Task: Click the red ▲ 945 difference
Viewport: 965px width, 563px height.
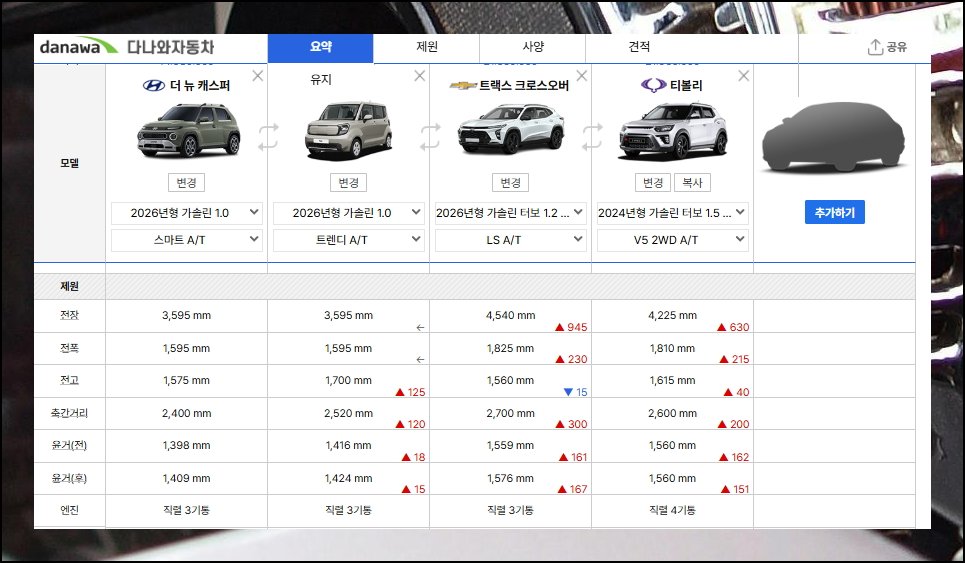Action: pyautogui.click(x=571, y=327)
